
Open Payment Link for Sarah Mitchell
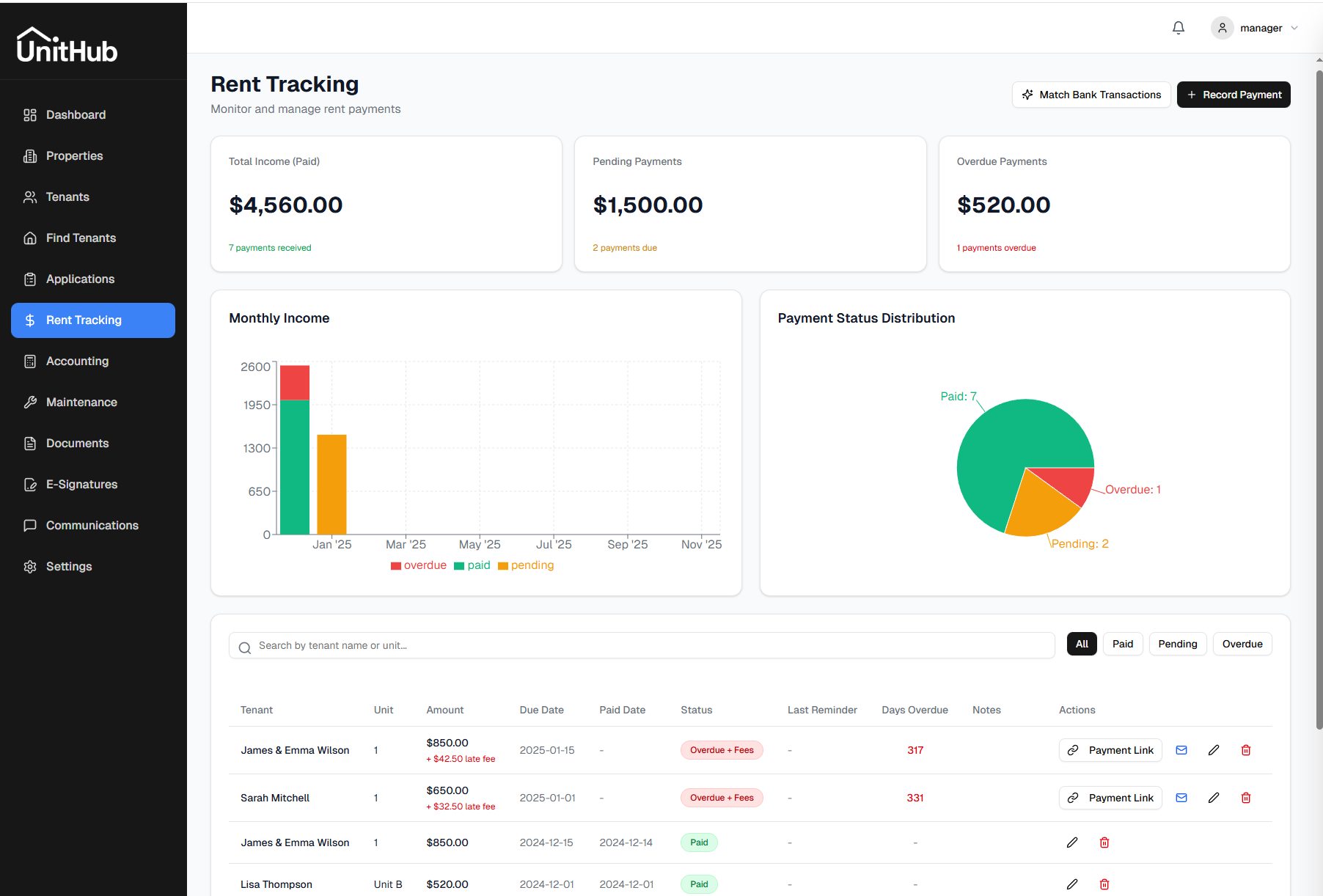coord(1110,798)
